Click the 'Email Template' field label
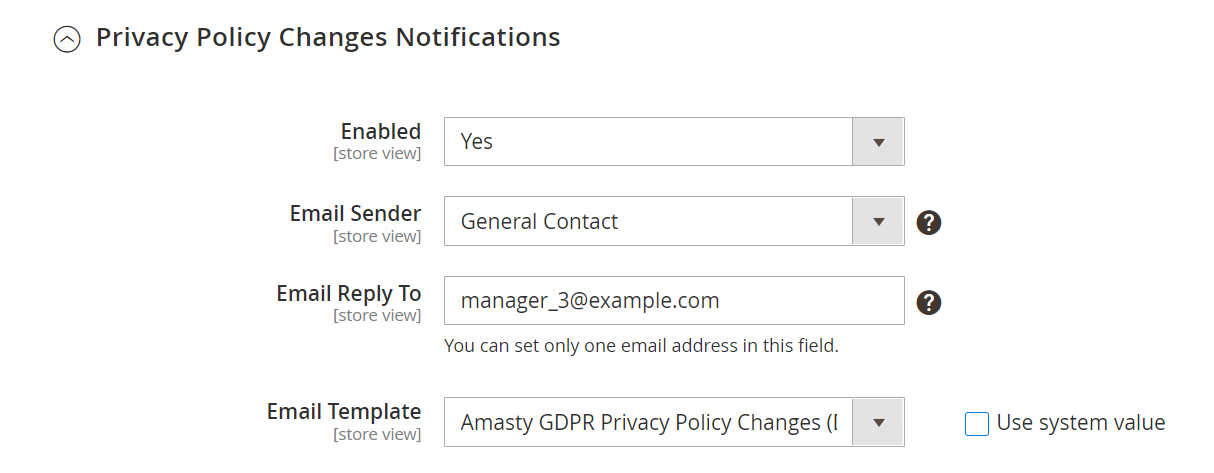 pyautogui.click(x=343, y=411)
